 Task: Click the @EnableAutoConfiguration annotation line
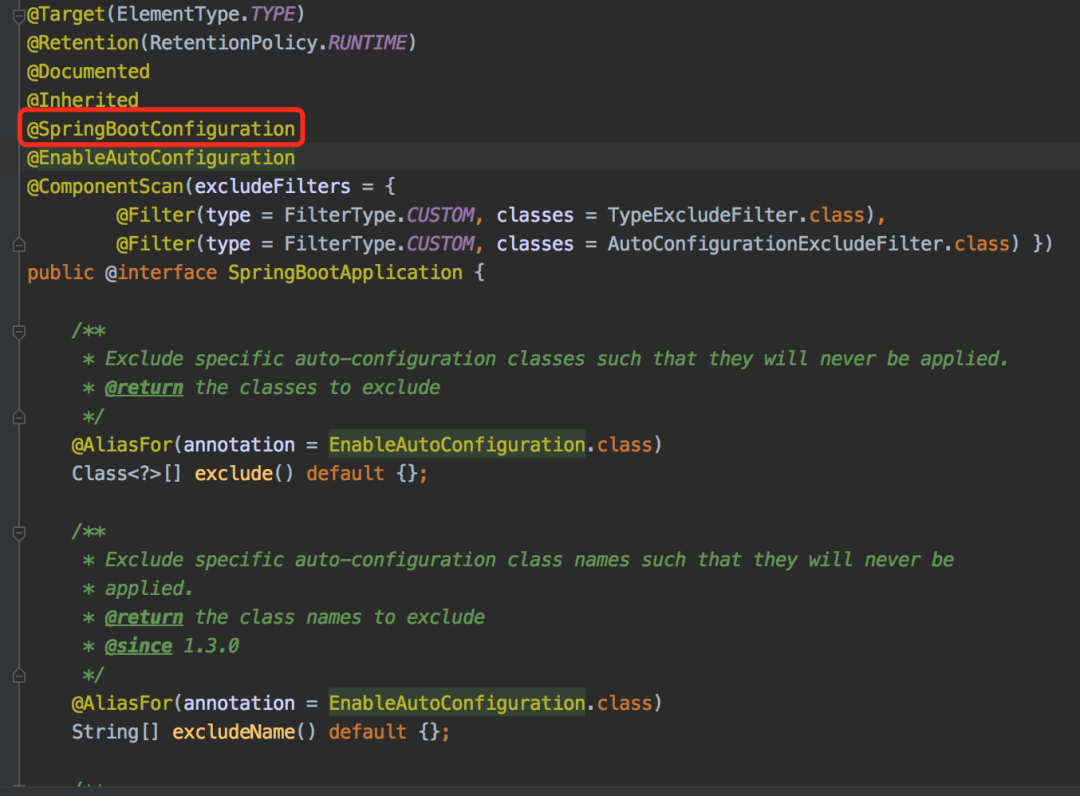click(x=161, y=158)
